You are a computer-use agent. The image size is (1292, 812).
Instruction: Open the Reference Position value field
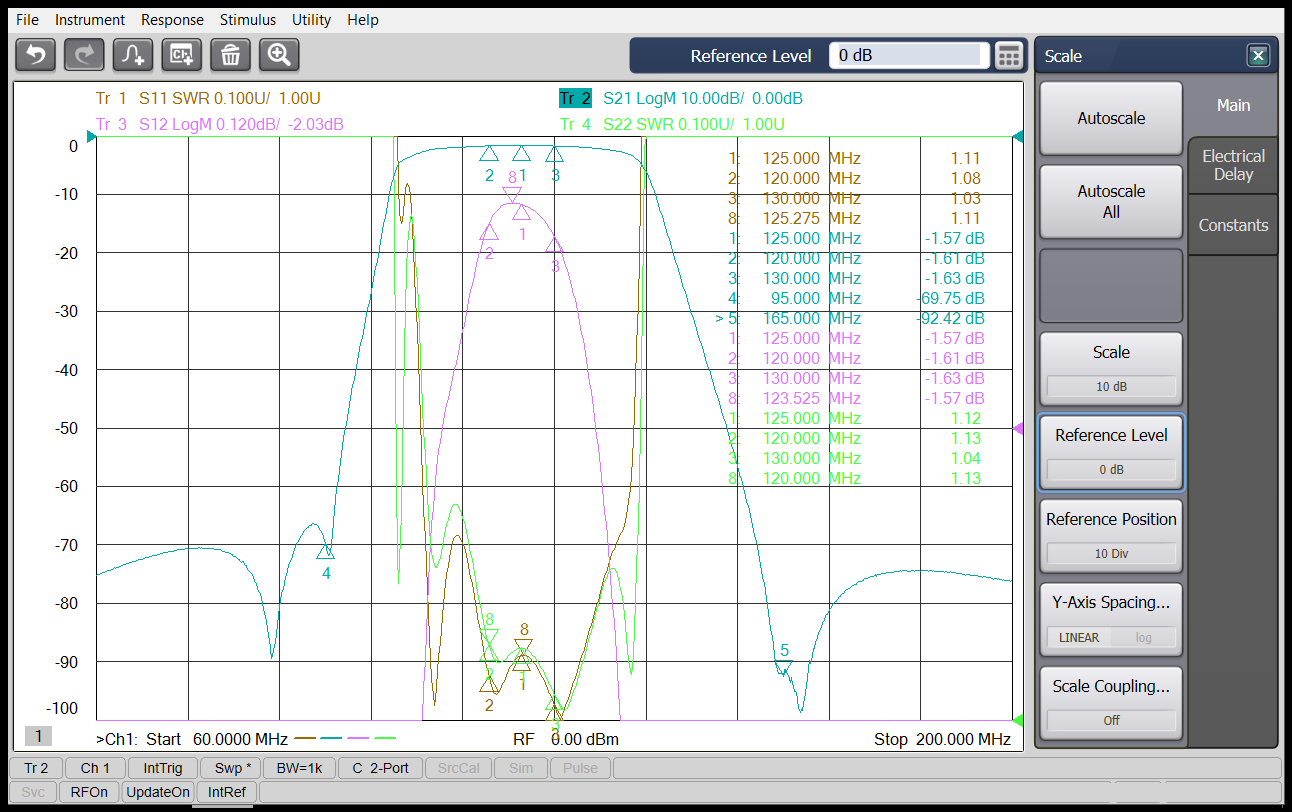click(1110, 553)
